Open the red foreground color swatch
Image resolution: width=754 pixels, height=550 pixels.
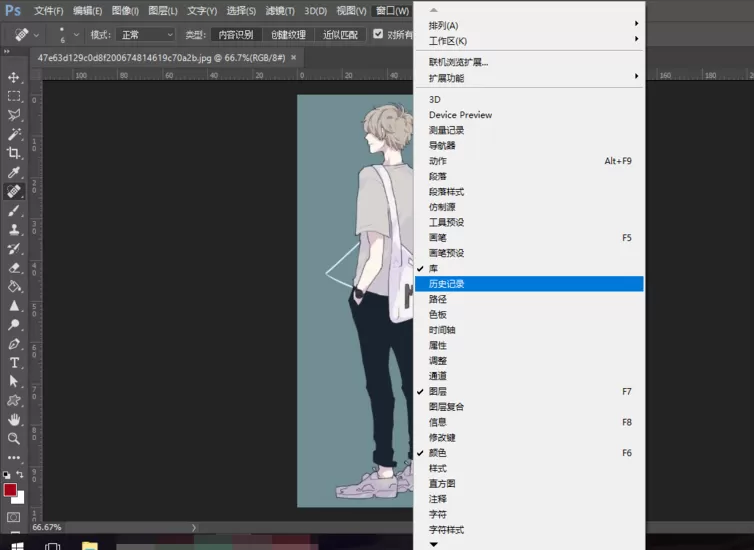tap(10, 490)
